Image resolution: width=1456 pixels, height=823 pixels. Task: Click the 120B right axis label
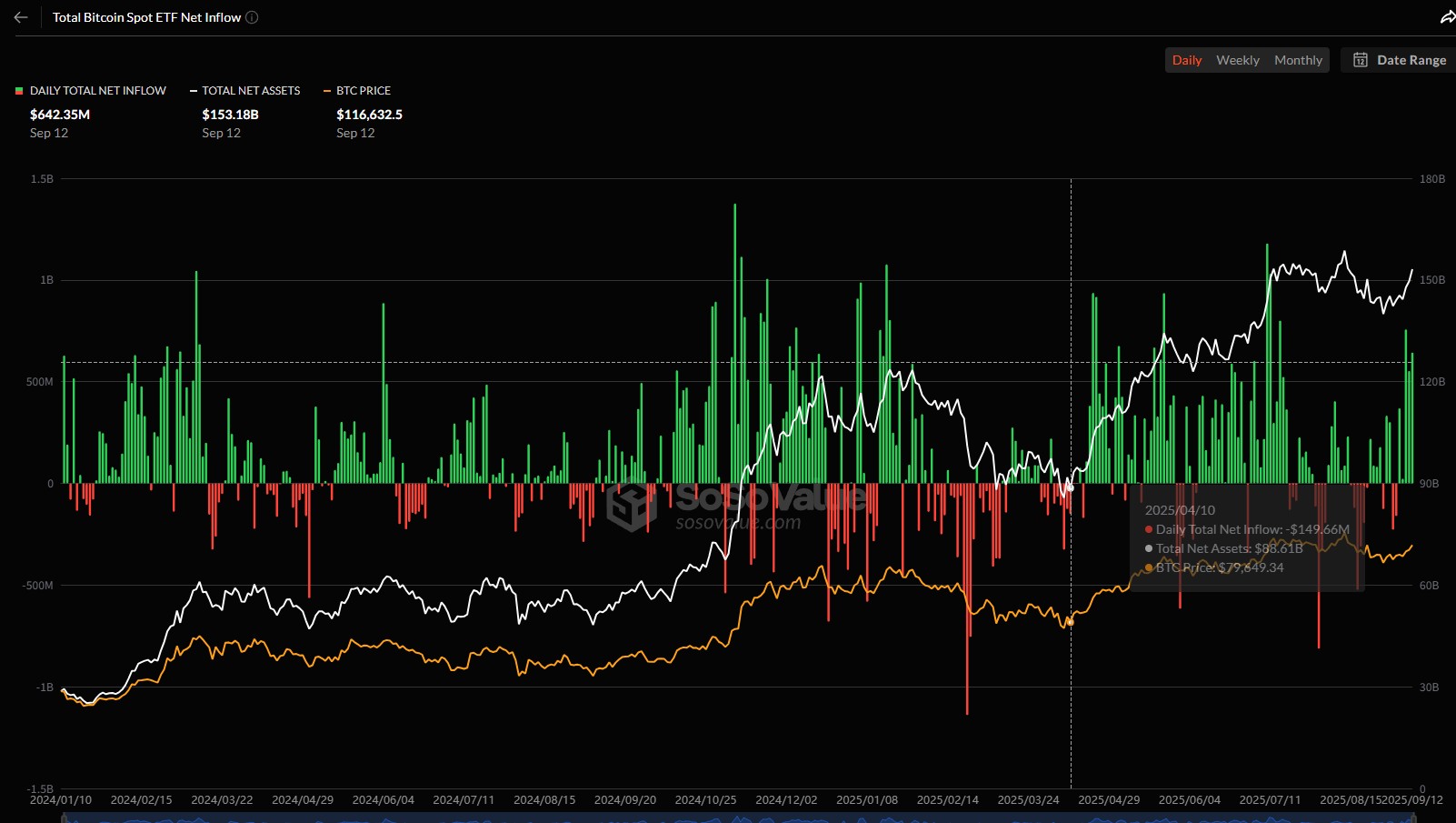coord(1432,382)
